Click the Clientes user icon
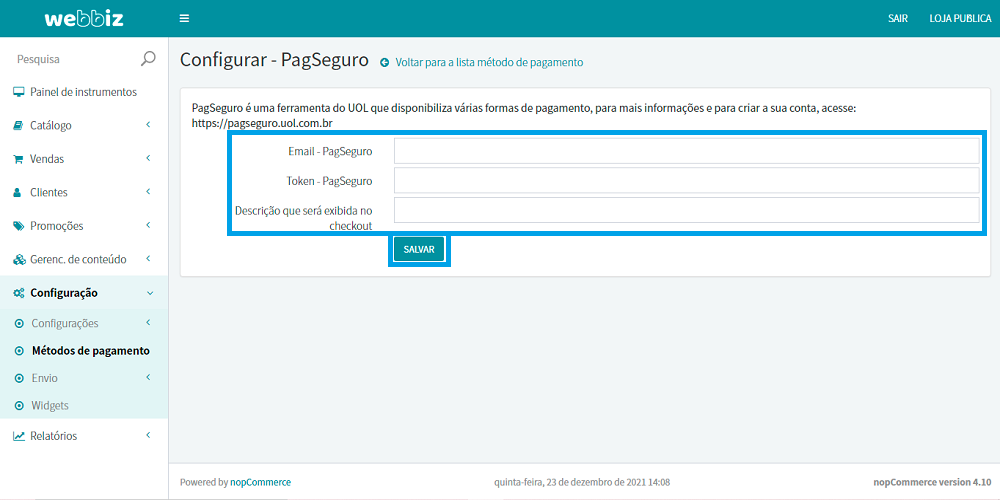Viewport: 1000px width, 500px height. (x=18, y=192)
